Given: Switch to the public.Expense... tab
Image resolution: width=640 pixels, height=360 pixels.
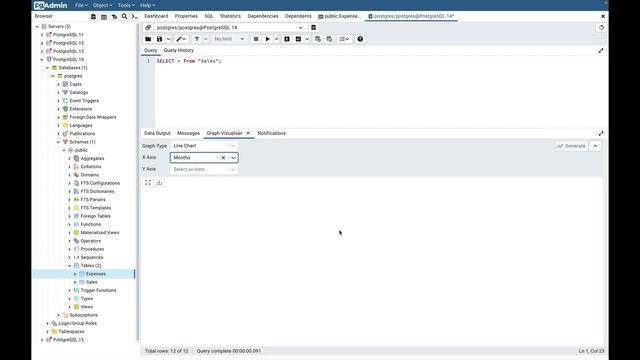Looking at the screenshot, I should click(340, 16).
